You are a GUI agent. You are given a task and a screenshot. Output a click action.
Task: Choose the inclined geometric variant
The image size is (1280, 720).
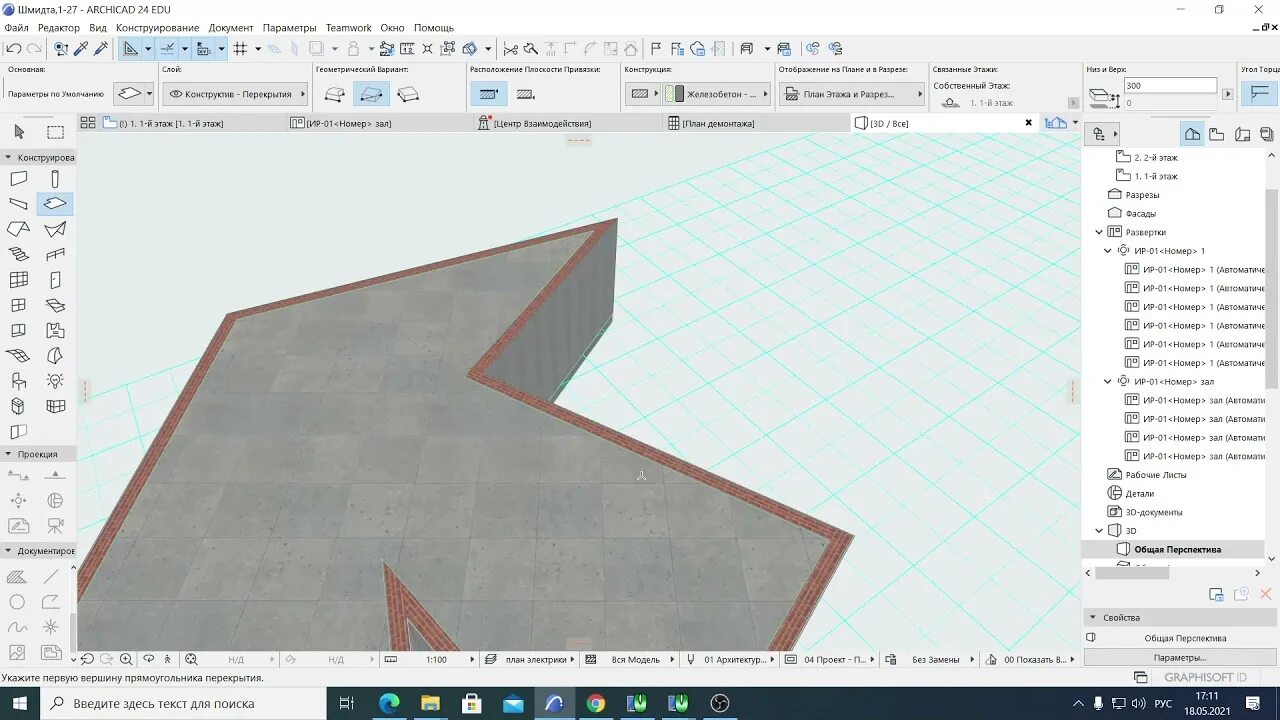coord(371,94)
